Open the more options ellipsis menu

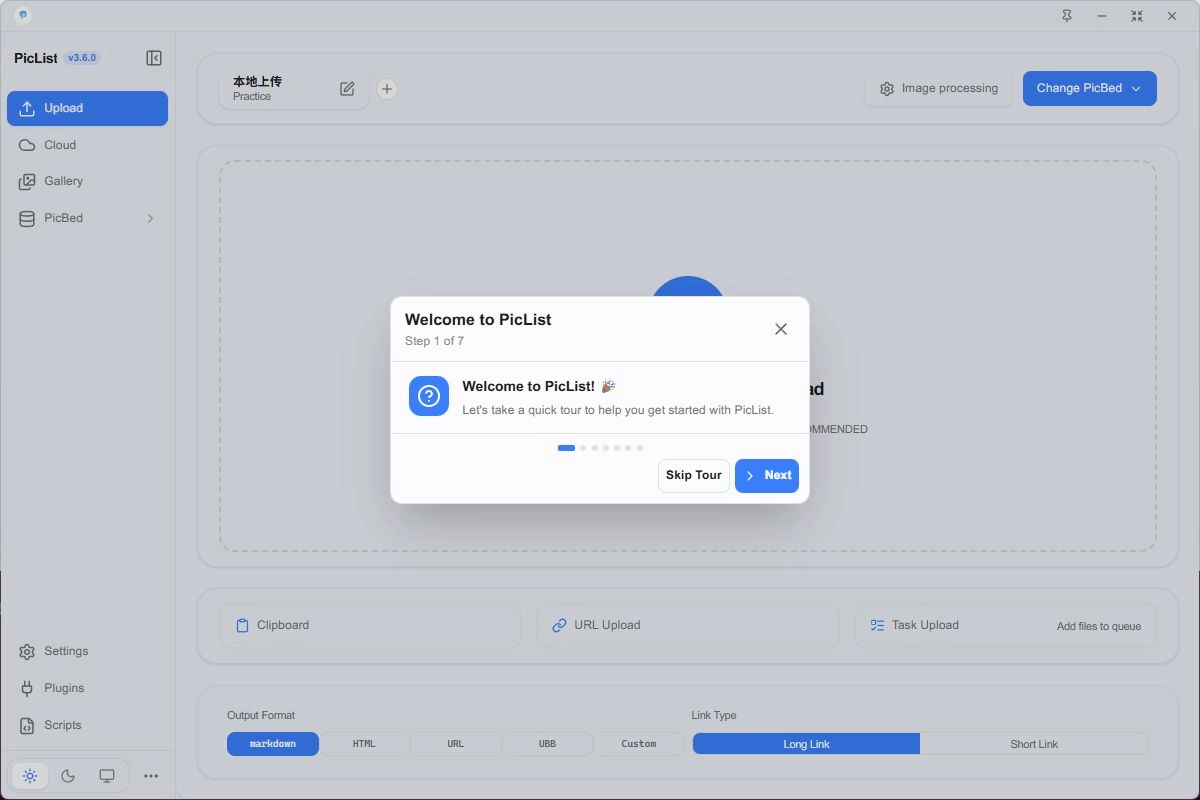pos(151,776)
